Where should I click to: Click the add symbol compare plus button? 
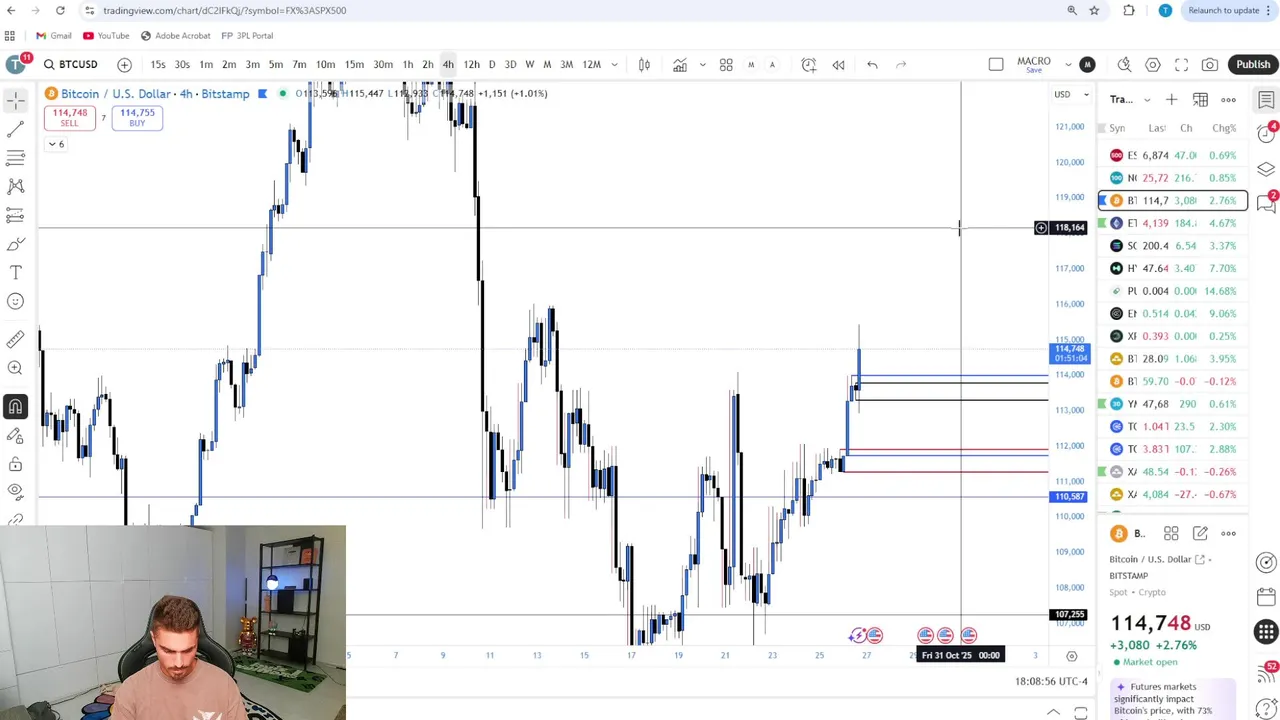click(124, 65)
